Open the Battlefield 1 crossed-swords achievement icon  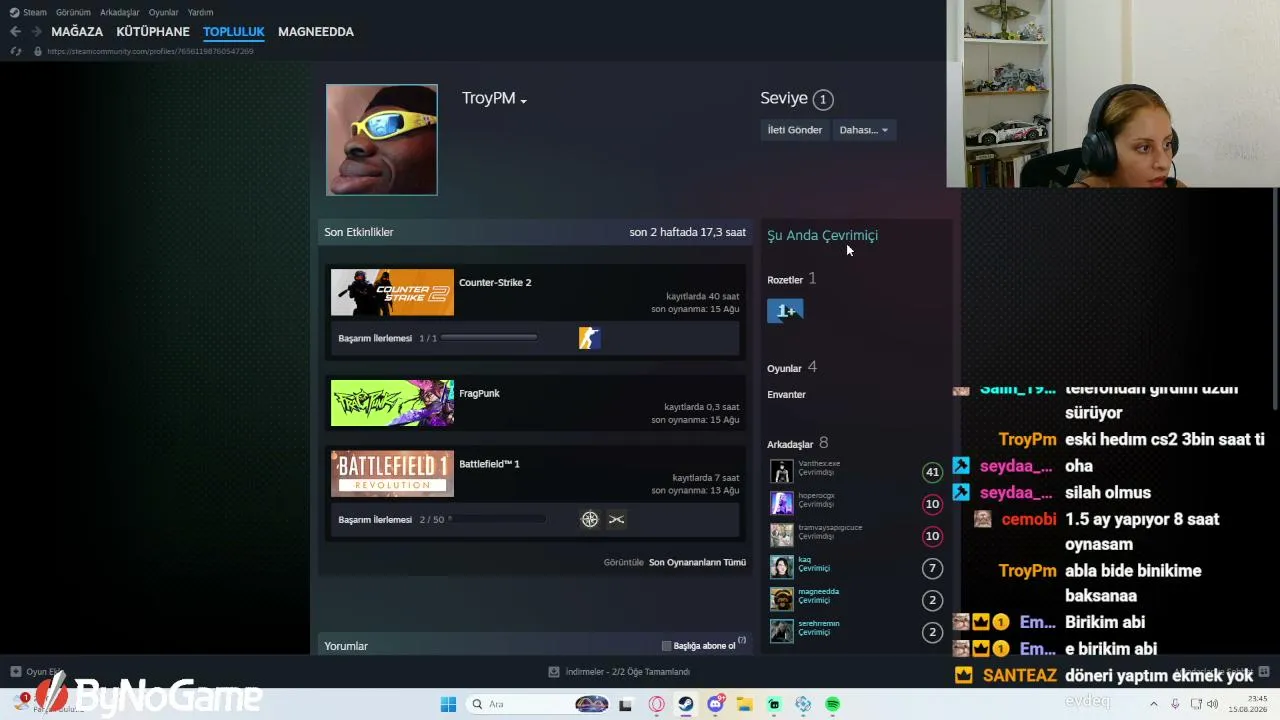coord(616,519)
